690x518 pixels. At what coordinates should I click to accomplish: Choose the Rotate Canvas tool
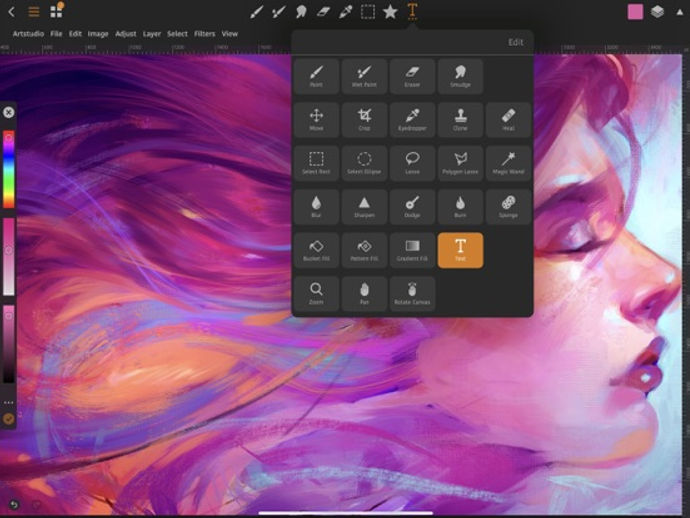coord(412,294)
